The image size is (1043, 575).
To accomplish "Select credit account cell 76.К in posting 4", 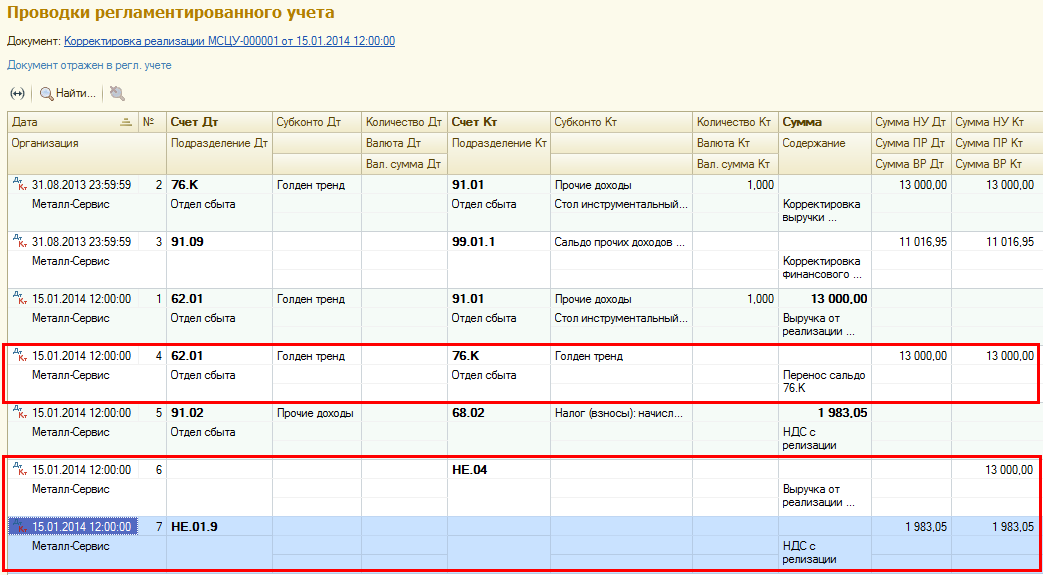I will click(499, 357).
